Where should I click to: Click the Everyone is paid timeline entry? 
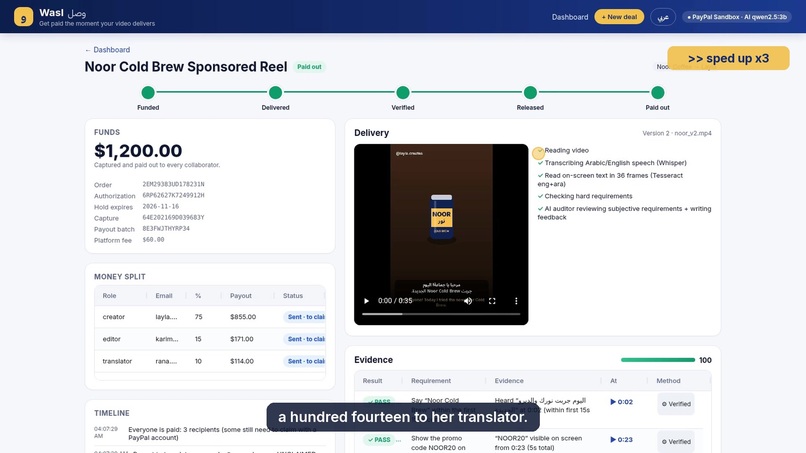pos(222,433)
